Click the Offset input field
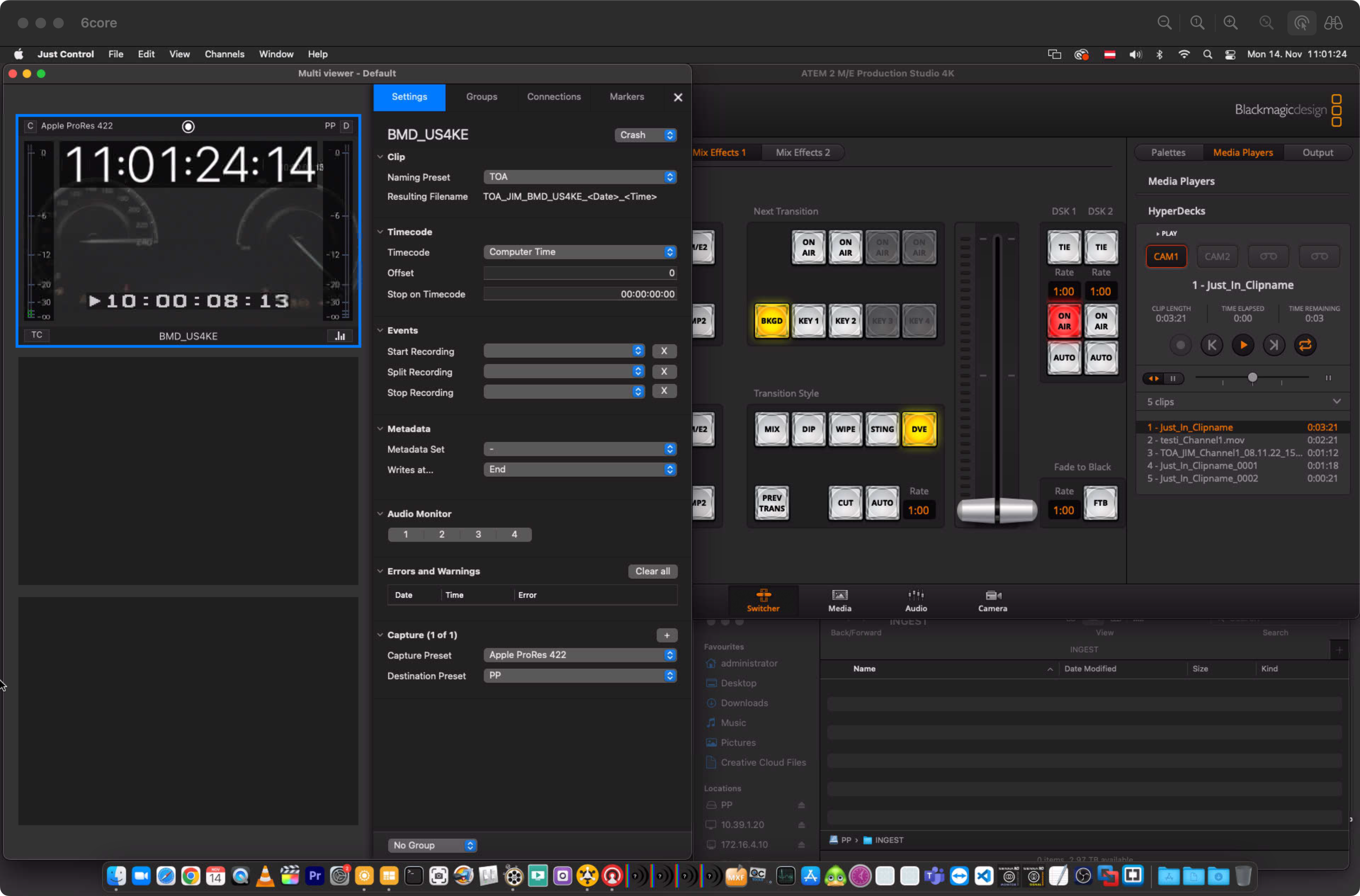Screen dimensions: 1360x896 click(580, 273)
